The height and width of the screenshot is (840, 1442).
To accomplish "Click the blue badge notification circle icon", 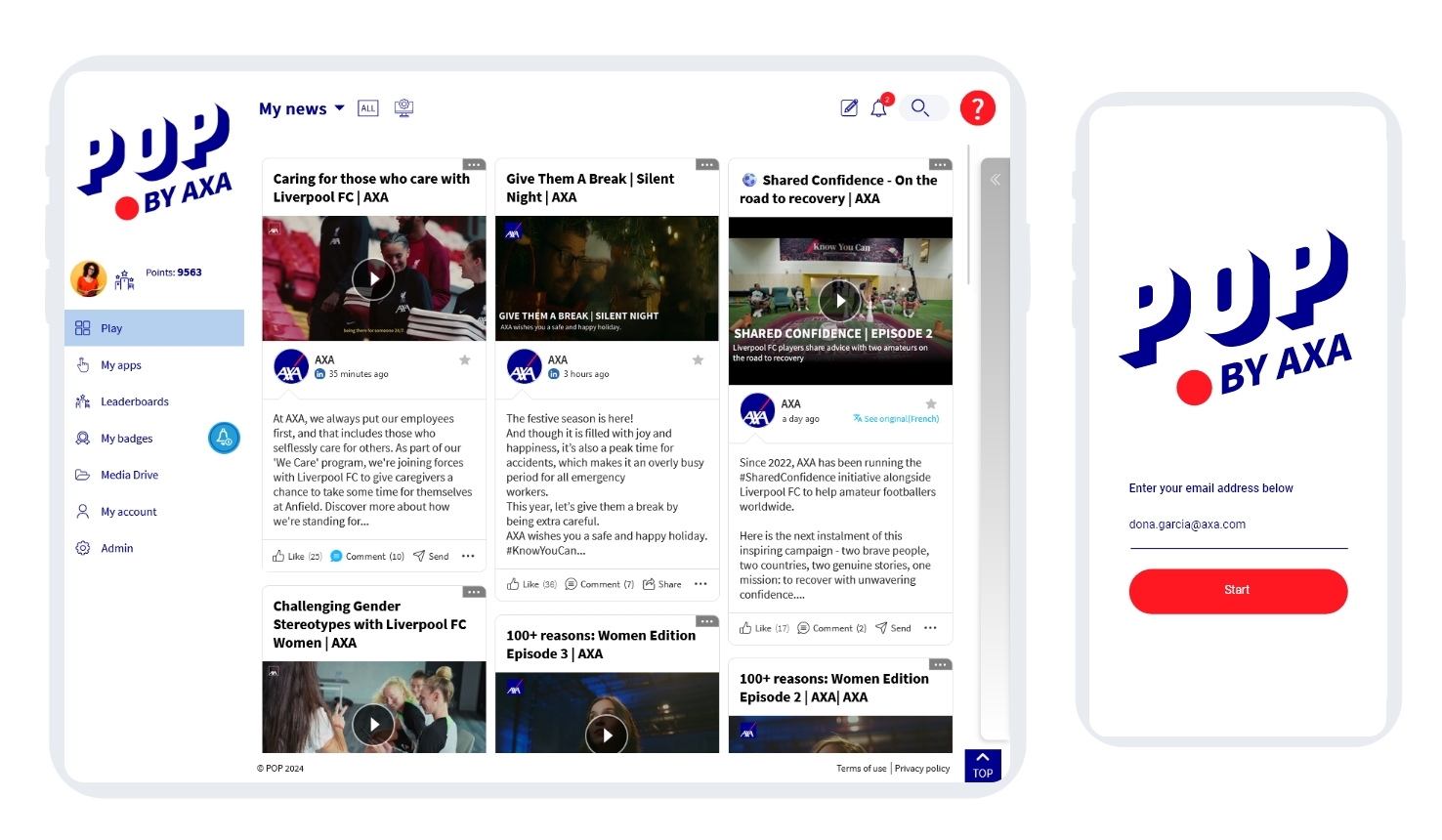I will click(x=224, y=438).
